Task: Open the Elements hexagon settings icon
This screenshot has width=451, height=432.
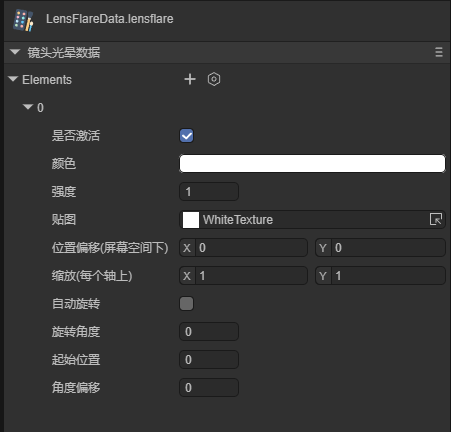Action: tap(214, 79)
